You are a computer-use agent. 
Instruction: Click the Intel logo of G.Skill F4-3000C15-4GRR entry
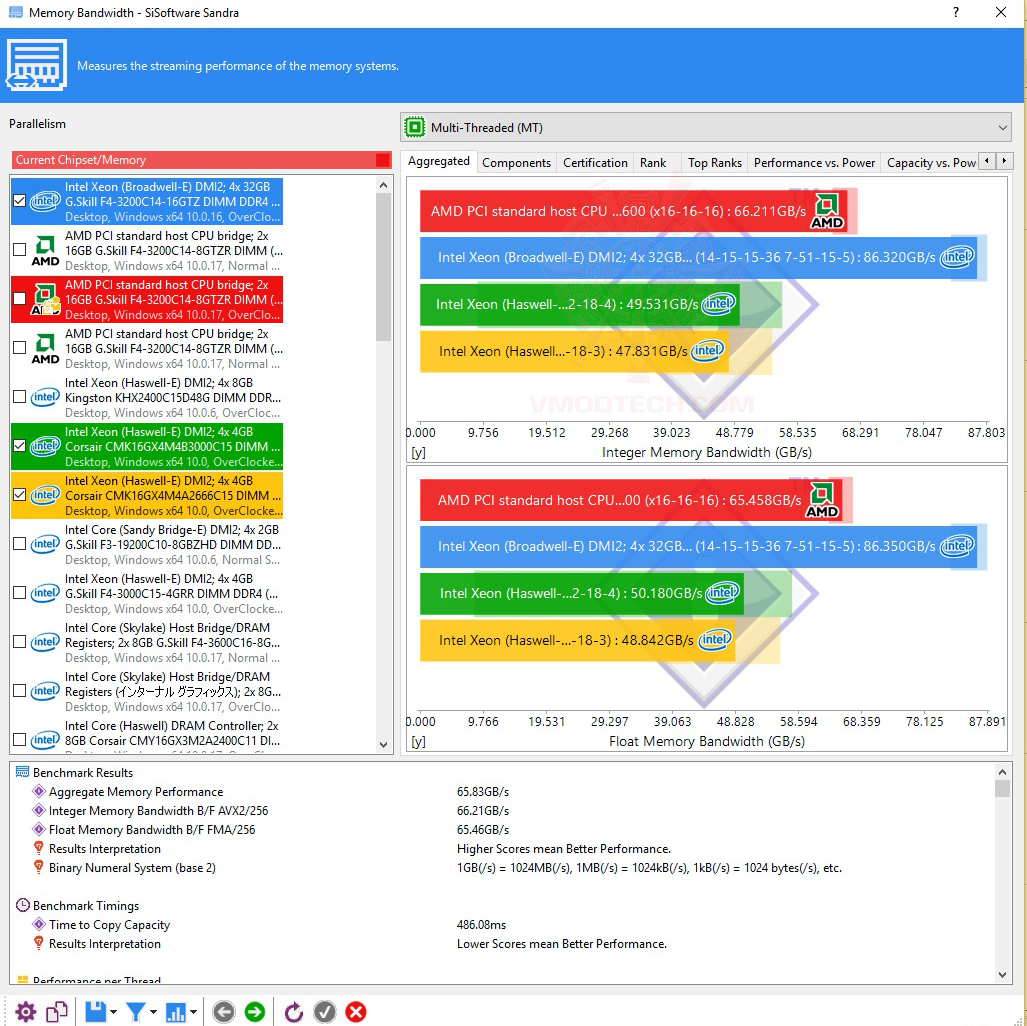[45, 593]
